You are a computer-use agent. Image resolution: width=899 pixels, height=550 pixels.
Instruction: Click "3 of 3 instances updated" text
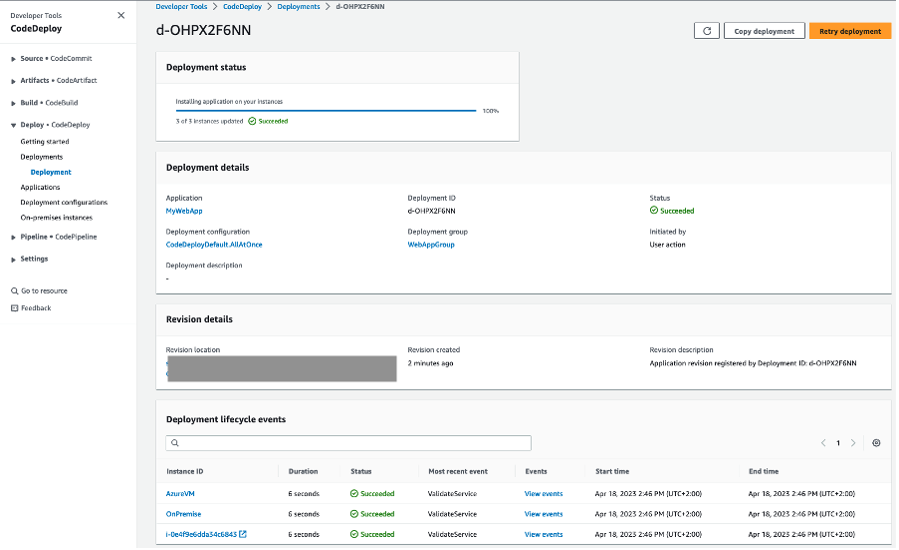210,122
